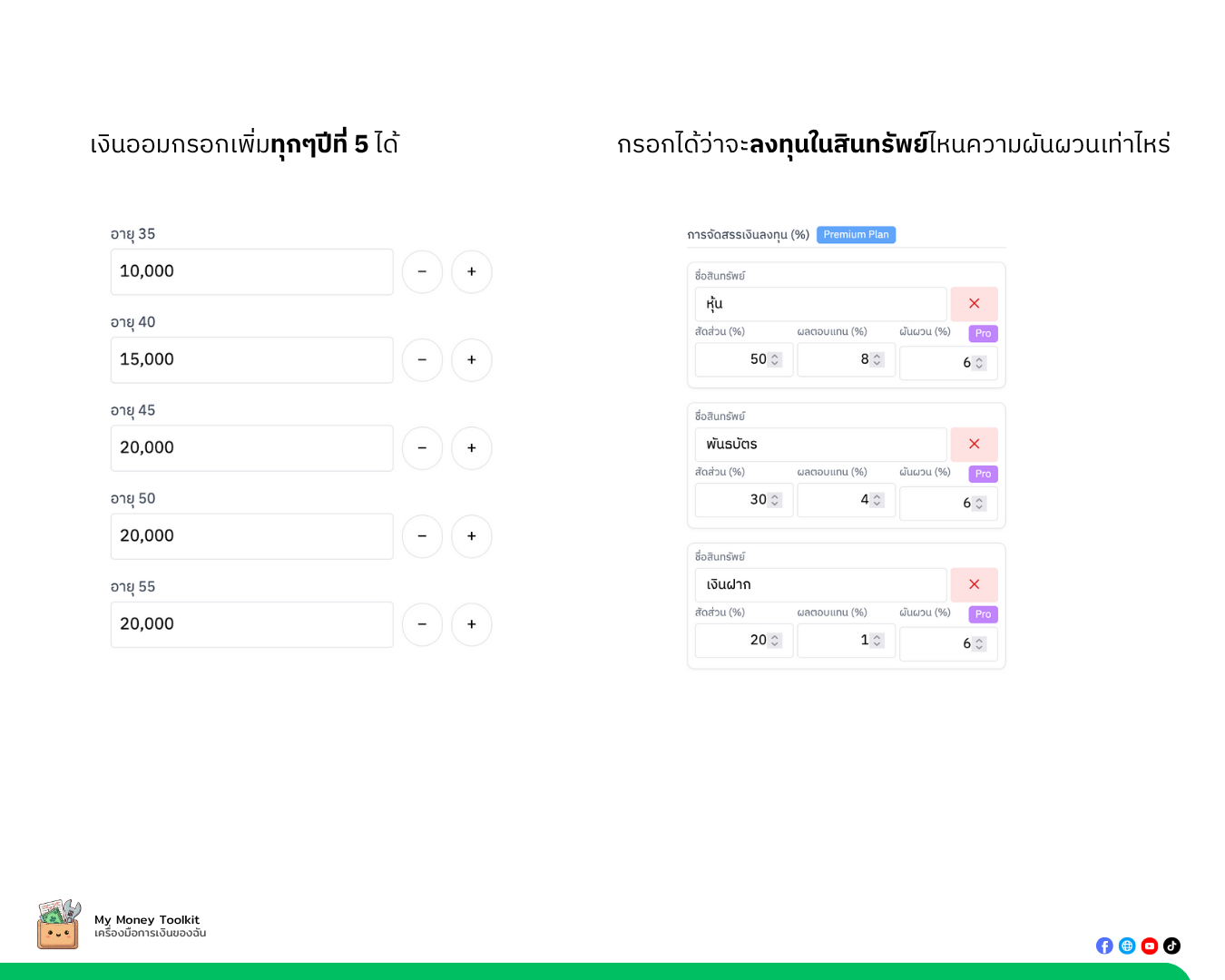Adjust เงินฝาก volatility percent spinner
Image resolution: width=1225 pixels, height=980 pixels.
pos(979,644)
